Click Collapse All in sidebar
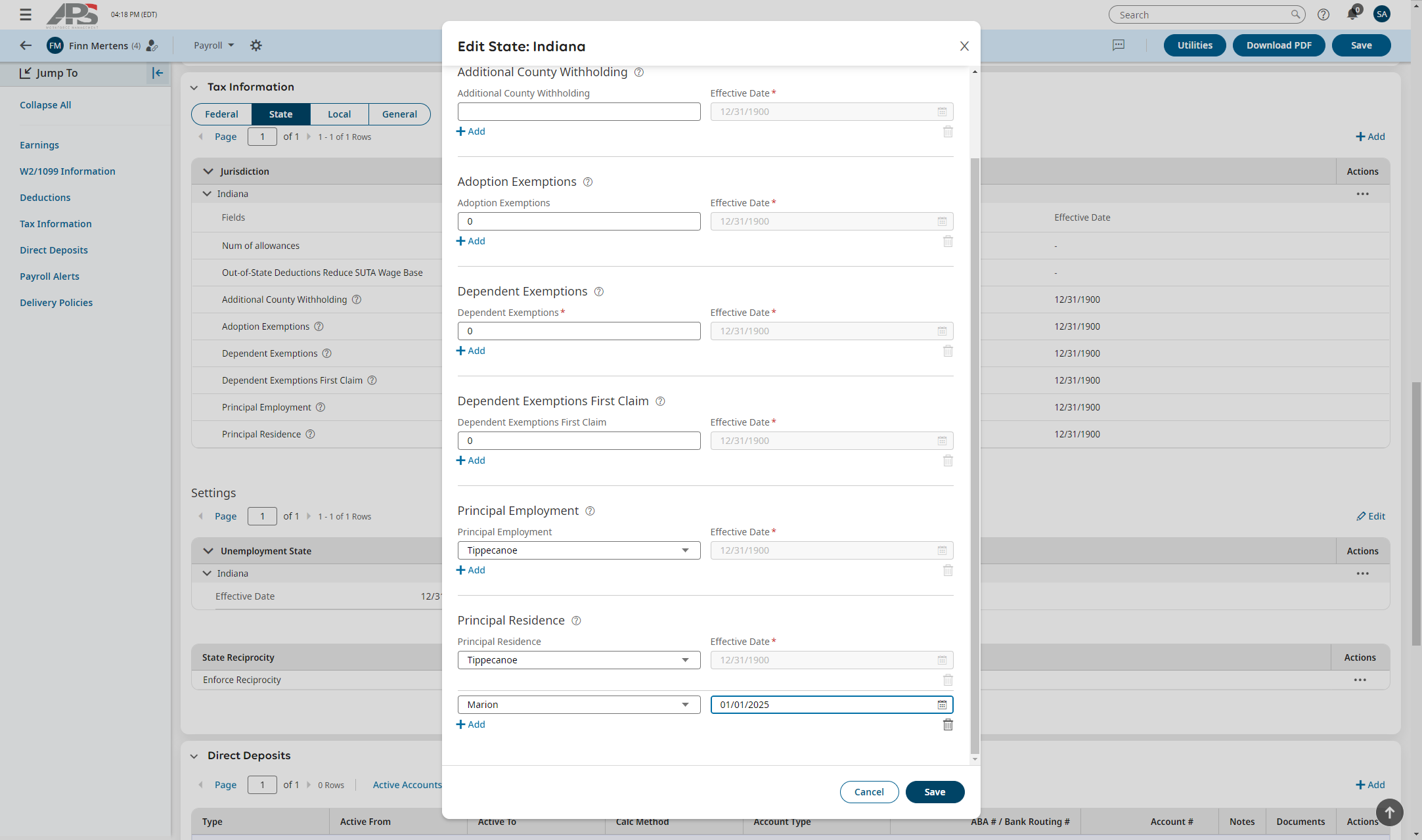The width and height of the screenshot is (1422, 840). pos(45,105)
